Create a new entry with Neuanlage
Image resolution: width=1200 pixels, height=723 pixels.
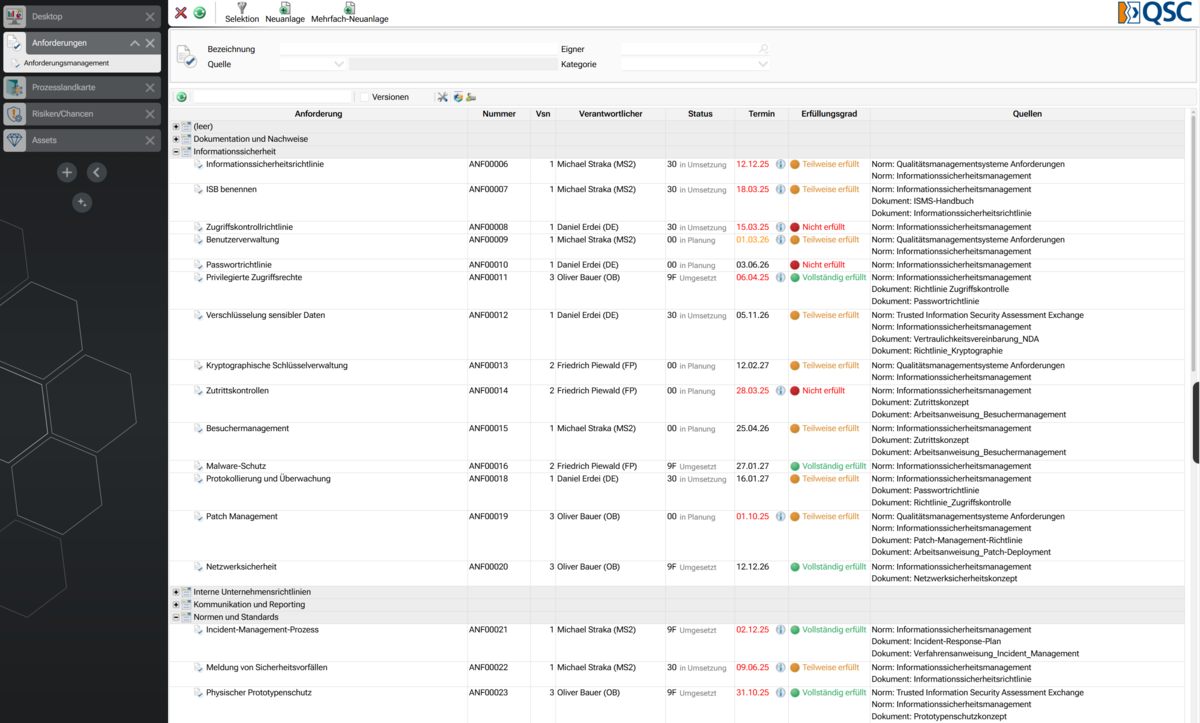click(285, 13)
